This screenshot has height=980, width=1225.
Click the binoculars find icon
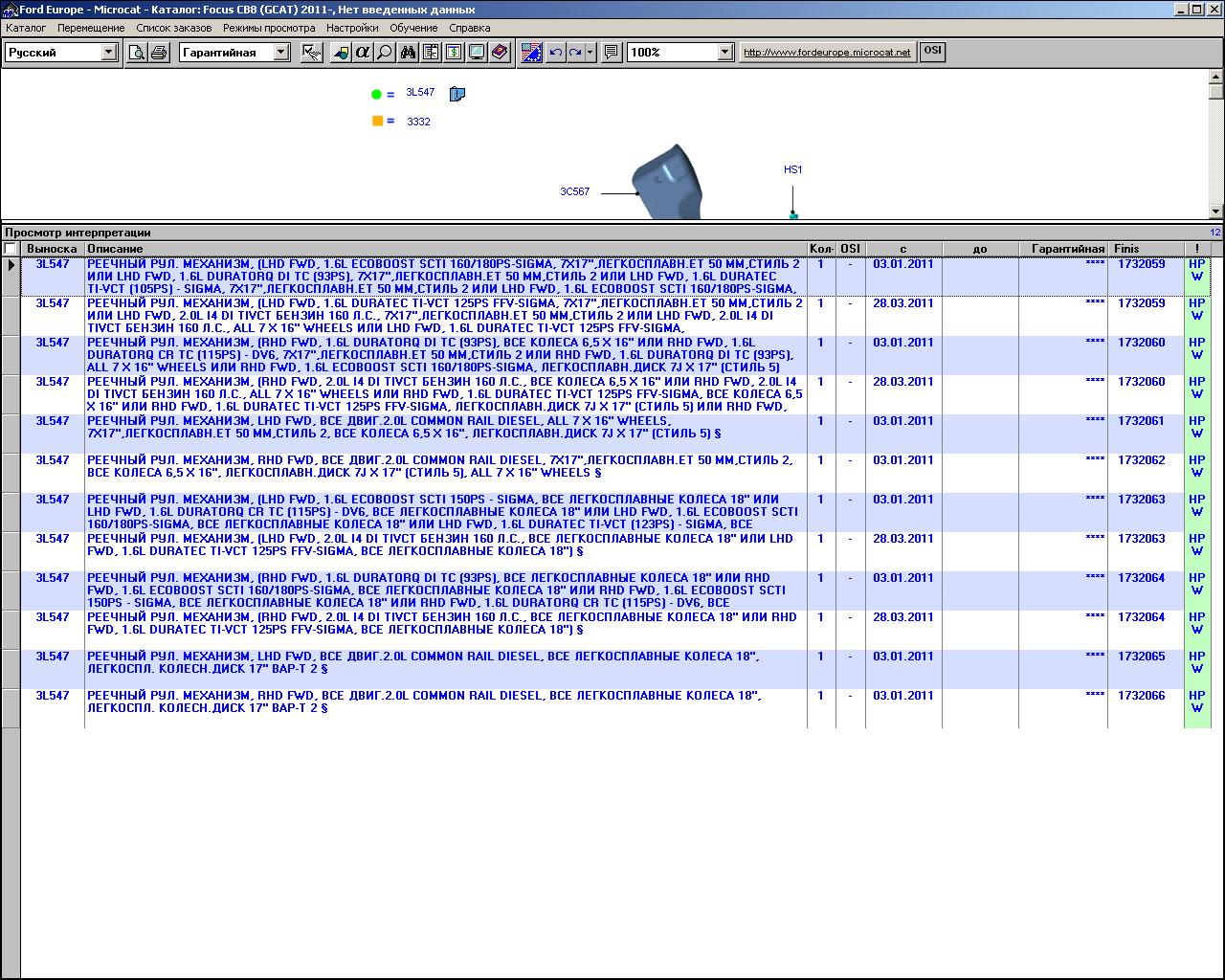click(x=409, y=53)
